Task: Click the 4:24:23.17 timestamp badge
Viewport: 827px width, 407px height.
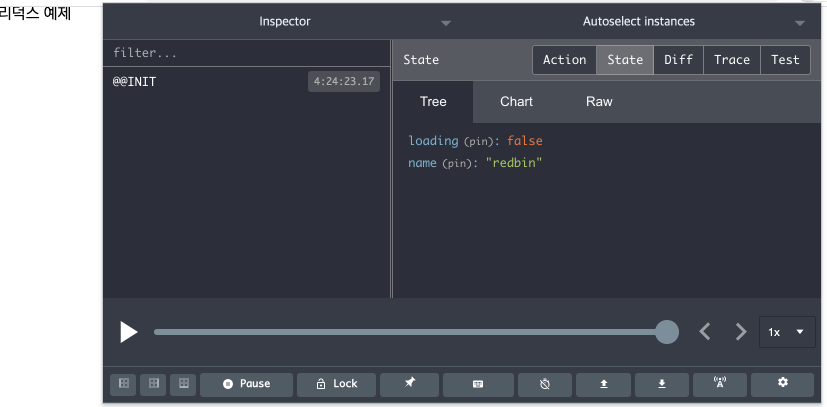Action: click(x=344, y=82)
